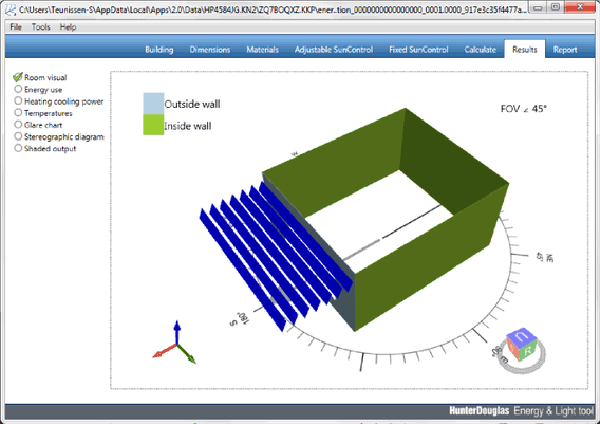Switch to the Building tab
The height and width of the screenshot is (424, 600).
(x=159, y=49)
